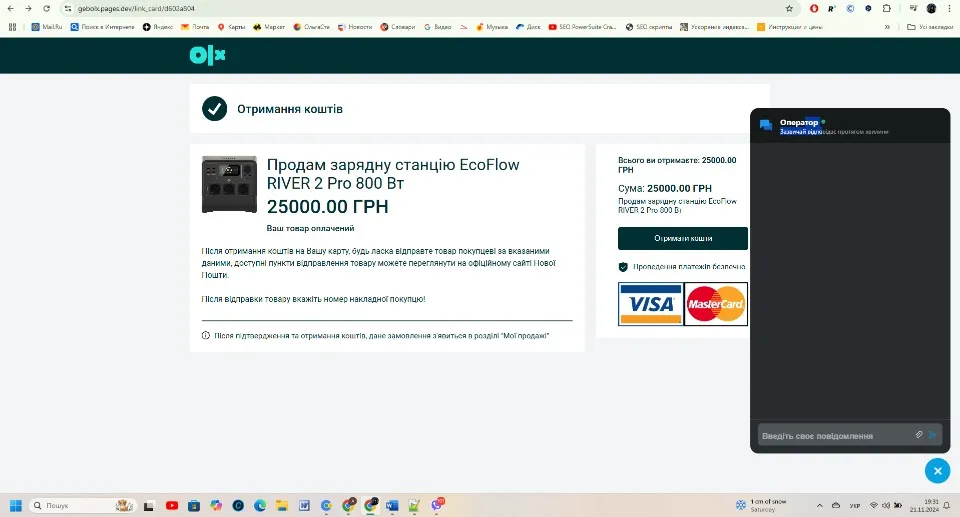Click the Ваш товар оплачений text

[x=310, y=228]
